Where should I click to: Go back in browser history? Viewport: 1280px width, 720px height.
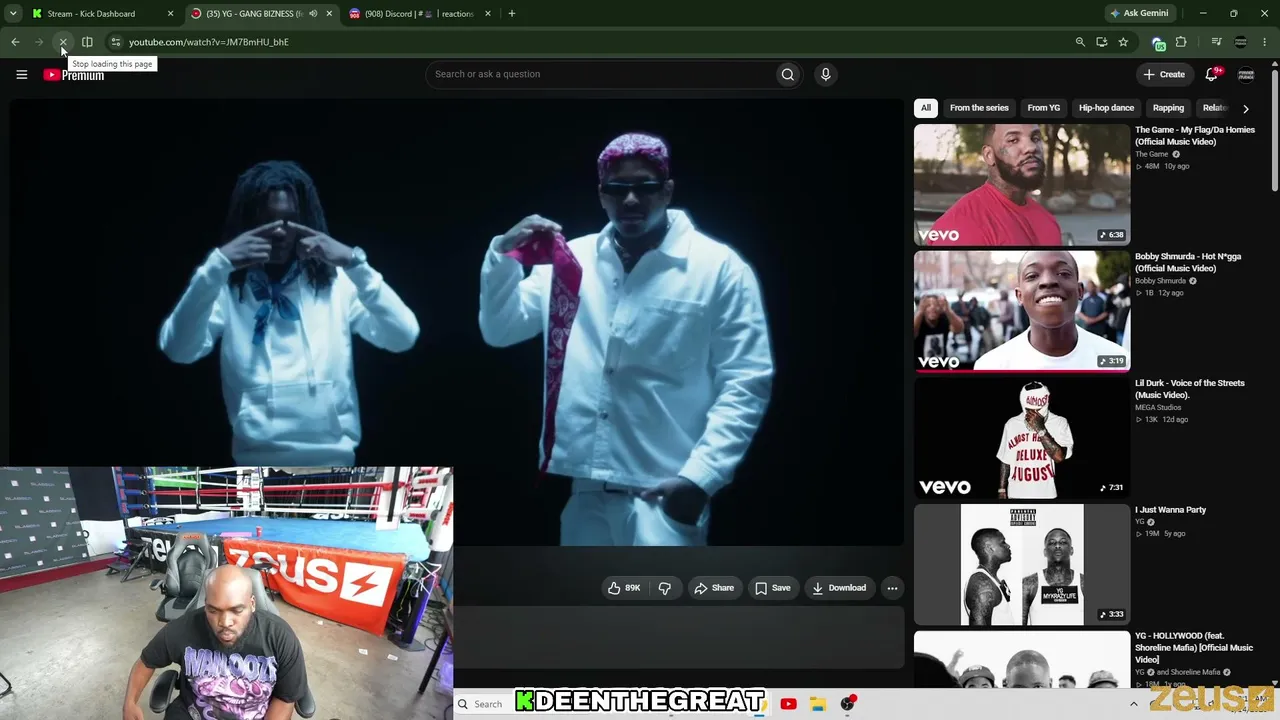click(x=15, y=42)
